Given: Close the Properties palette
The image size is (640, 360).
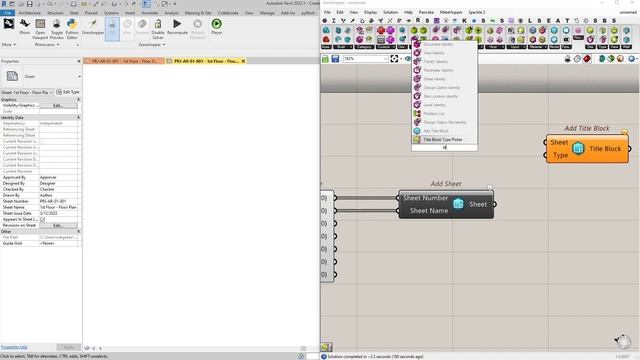Looking at the screenshot, I should [x=79, y=61].
